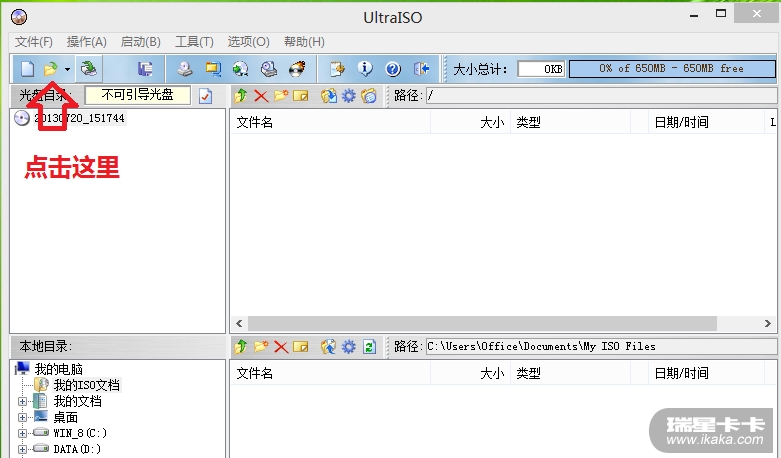Sort the disc pane by the 文件名 column
This screenshot has height=458, width=781.
tap(330, 122)
